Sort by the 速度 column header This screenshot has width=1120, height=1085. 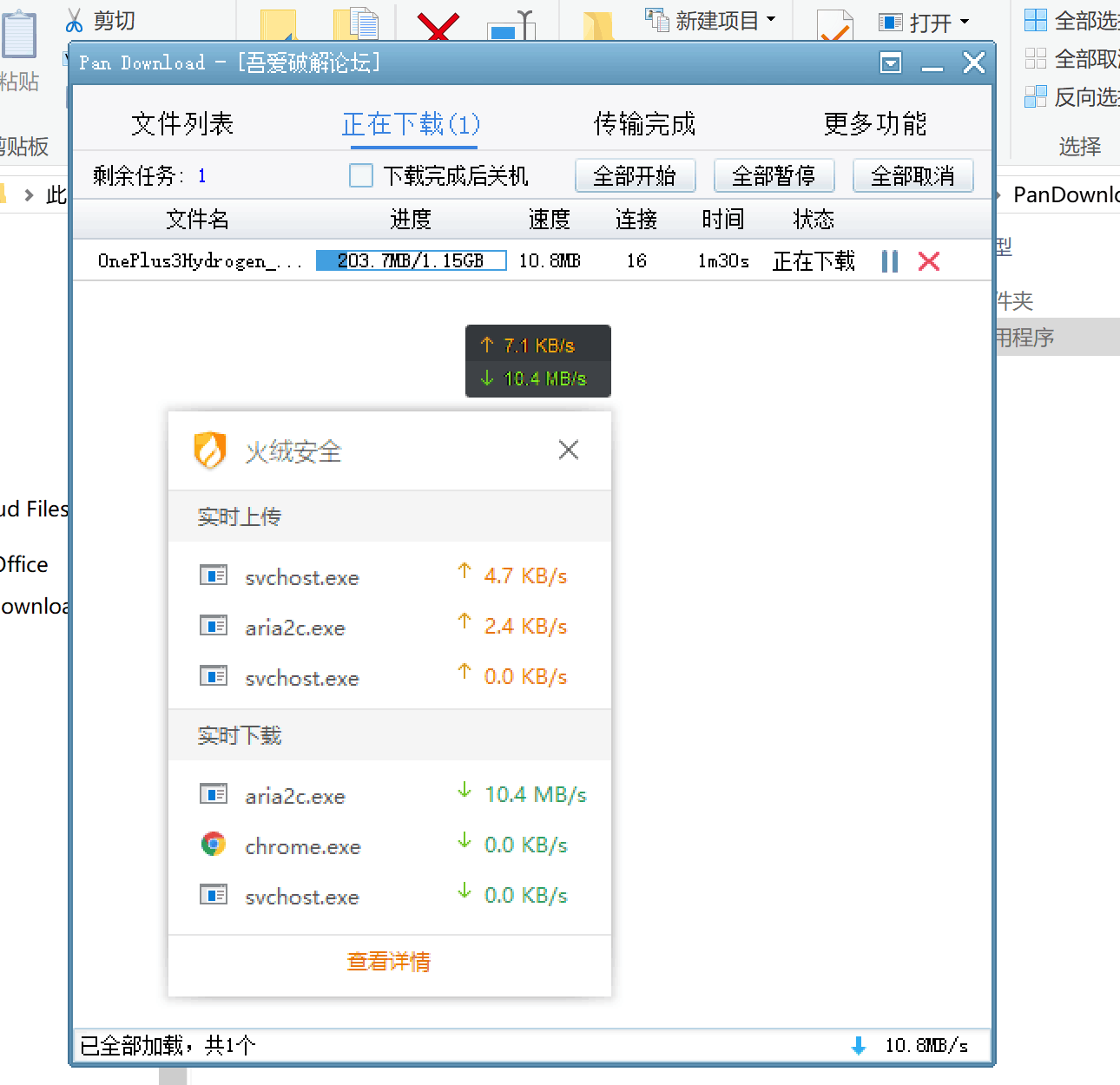pyautogui.click(x=550, y=219)
